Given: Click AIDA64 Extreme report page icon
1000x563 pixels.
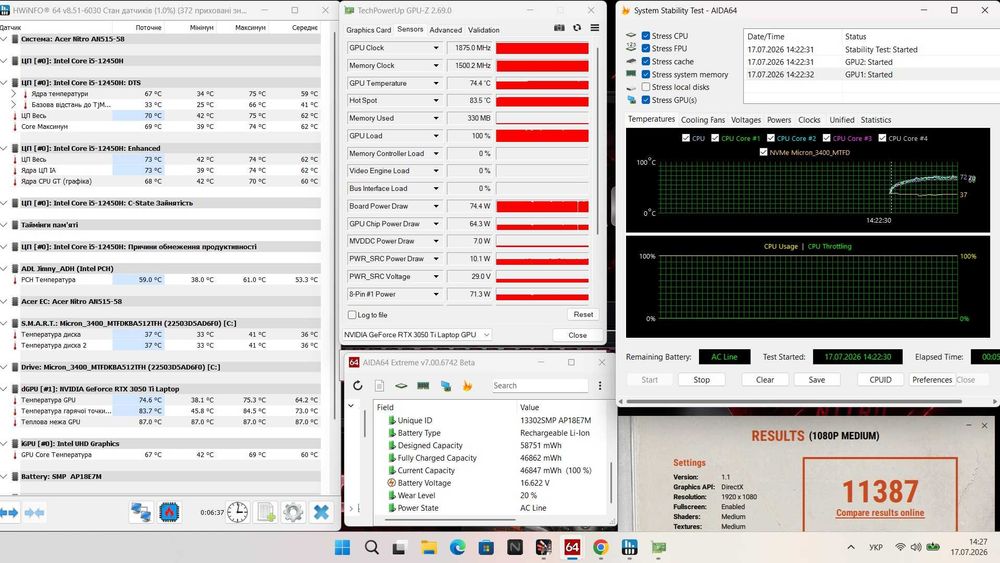Looking at the screenshot, I should [x=379, y=386].
